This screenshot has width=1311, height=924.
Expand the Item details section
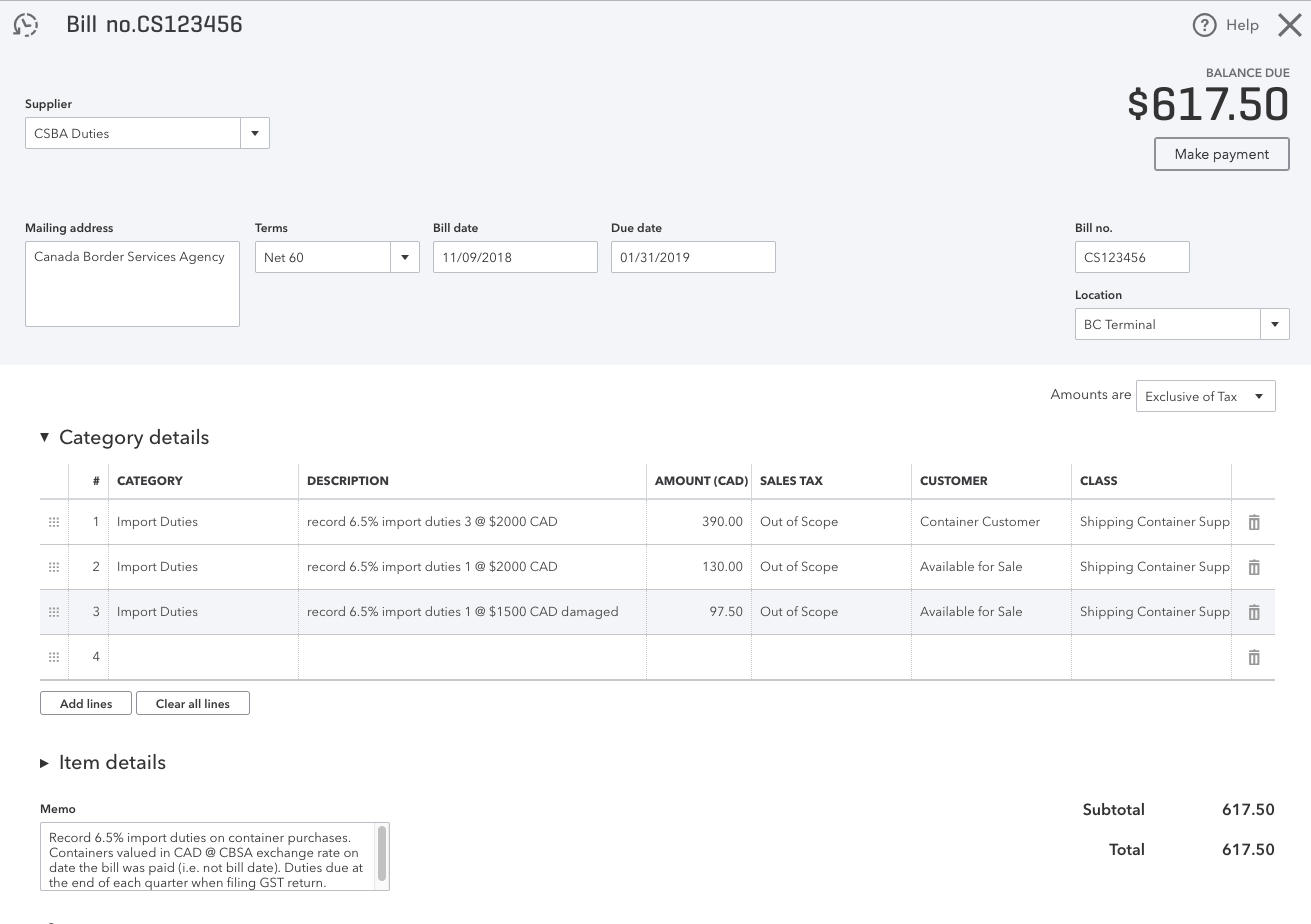(x=44, y=763)
